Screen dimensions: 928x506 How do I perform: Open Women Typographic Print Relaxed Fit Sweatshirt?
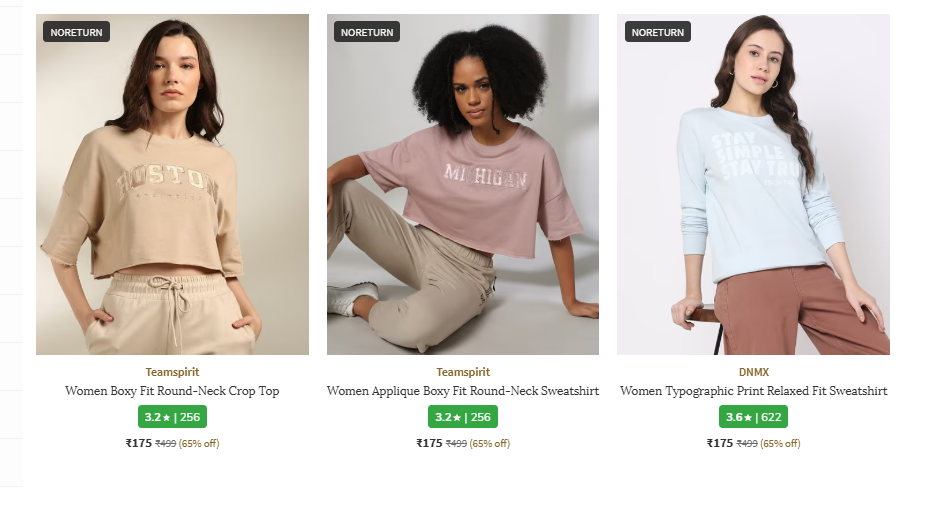click(x=753, y=391)
